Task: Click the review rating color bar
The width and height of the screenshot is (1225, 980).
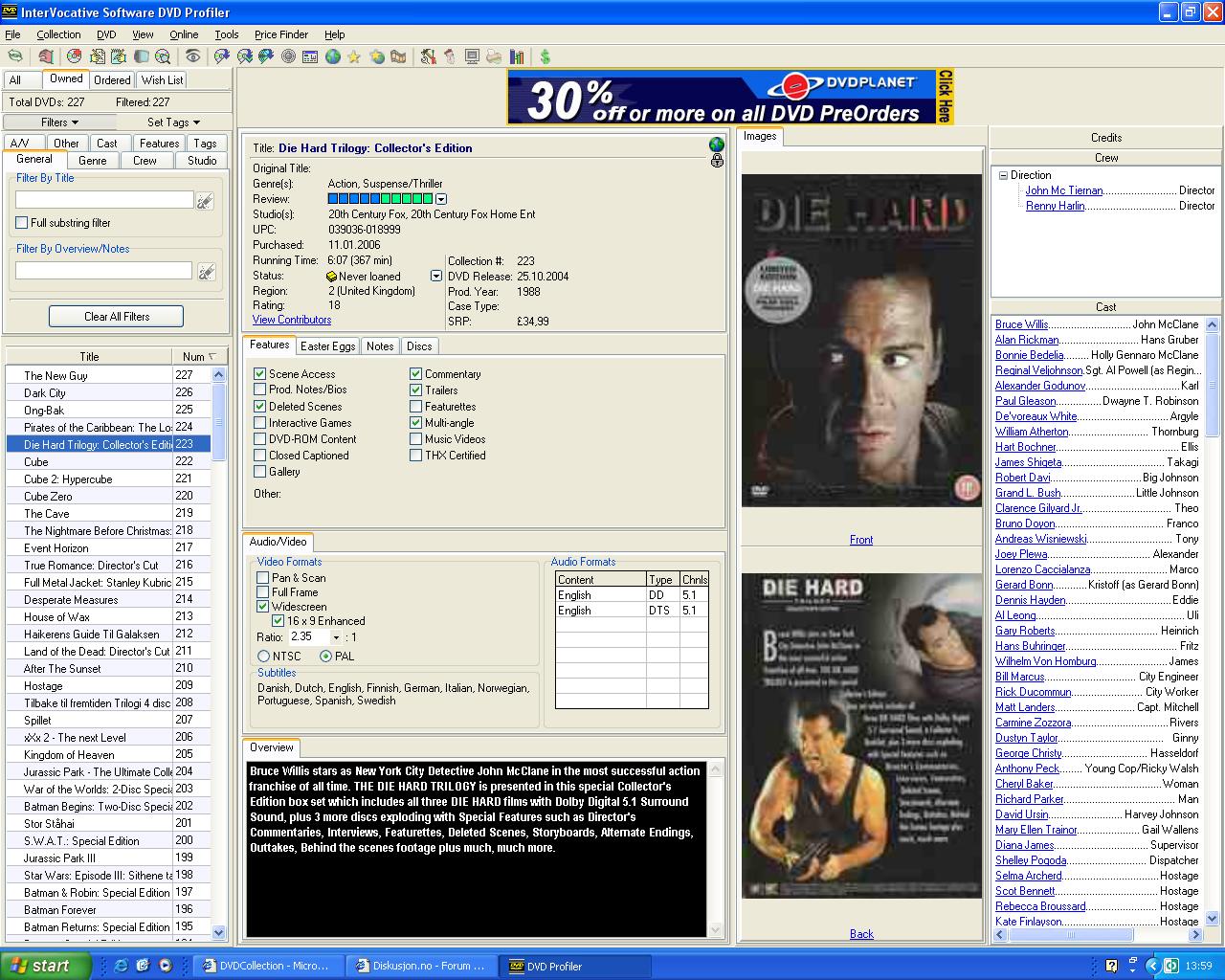Action: [380, 199]
